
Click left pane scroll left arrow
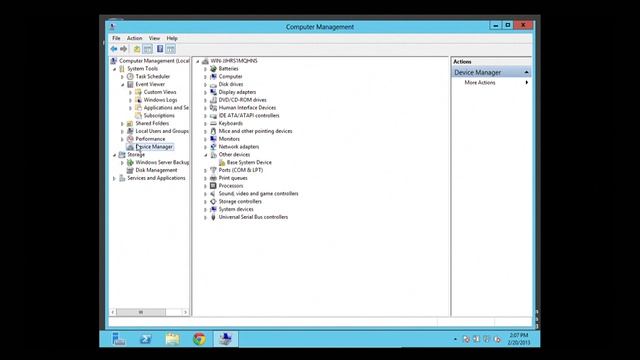click(x=113, y=312)
